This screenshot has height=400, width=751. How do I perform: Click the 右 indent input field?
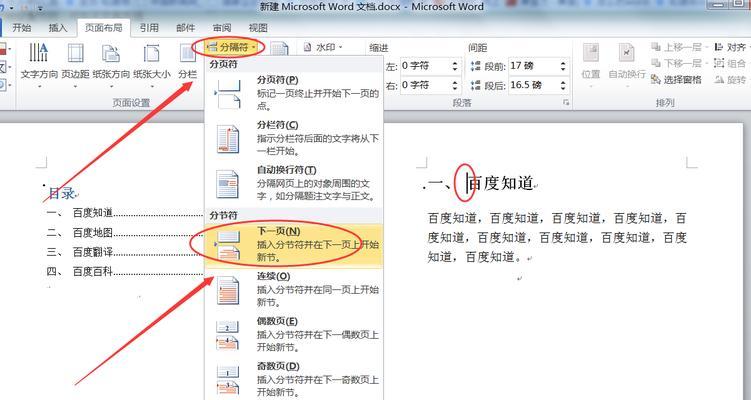[x=425, y=85]
